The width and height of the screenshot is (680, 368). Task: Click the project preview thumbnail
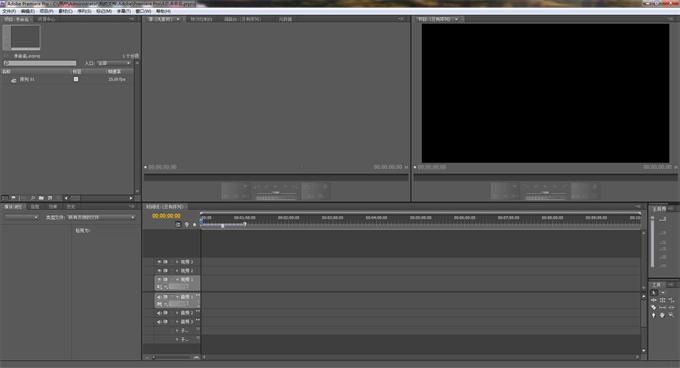tap(22, 37)
